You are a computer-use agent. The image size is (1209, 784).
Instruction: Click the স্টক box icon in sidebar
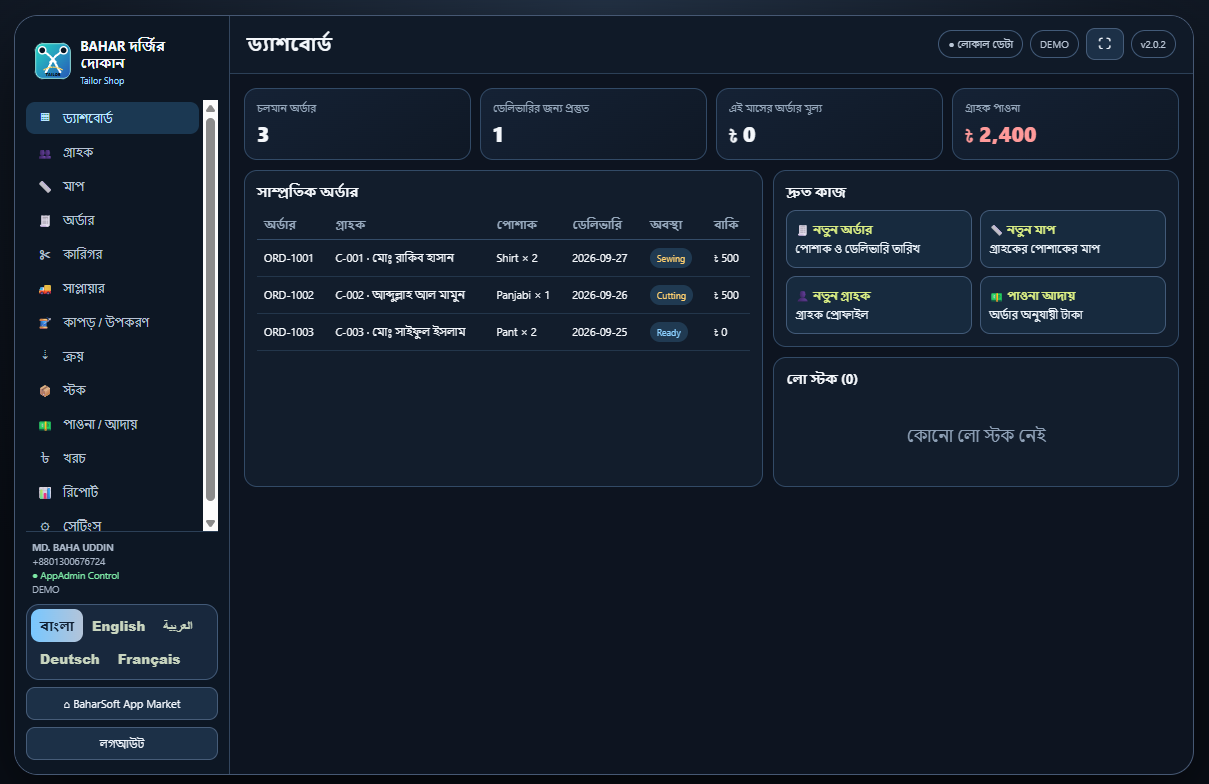45,390
